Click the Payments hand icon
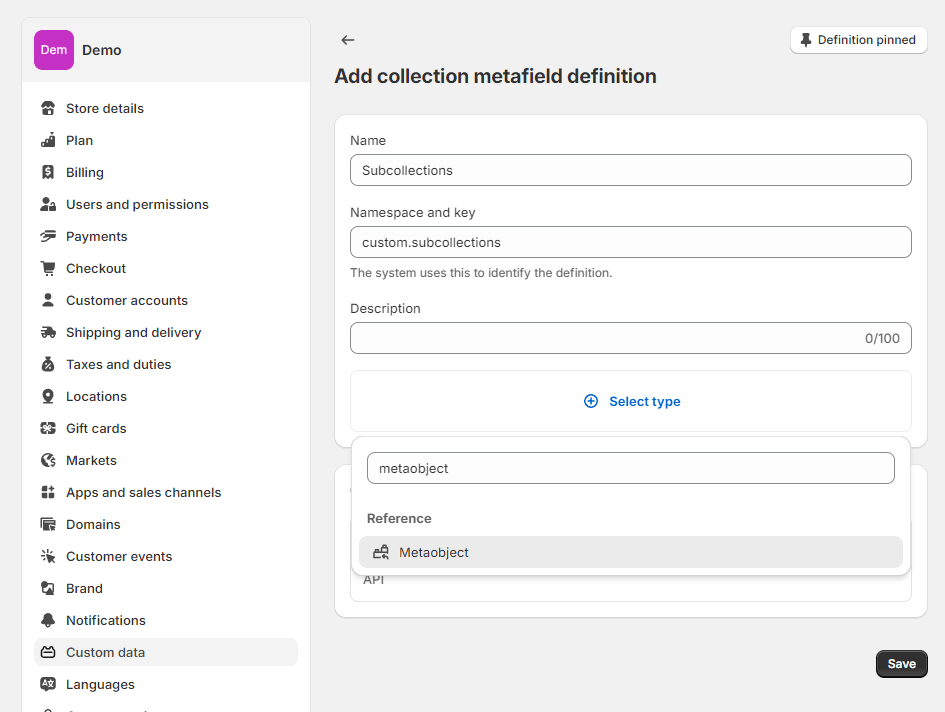This screenshot has width=945, height=712. click(x=48, y=236)
